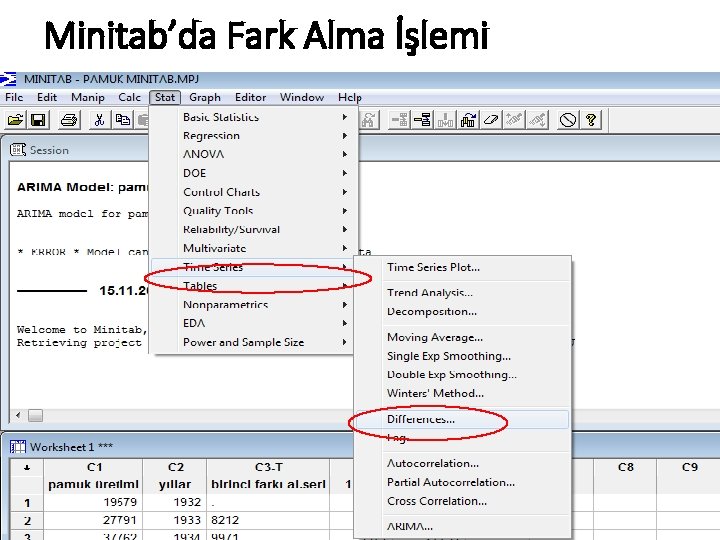Image resolution: width=720 pixels, height=540 pixels.
Task: Choose Moving Average...
Action: [462, 338]
